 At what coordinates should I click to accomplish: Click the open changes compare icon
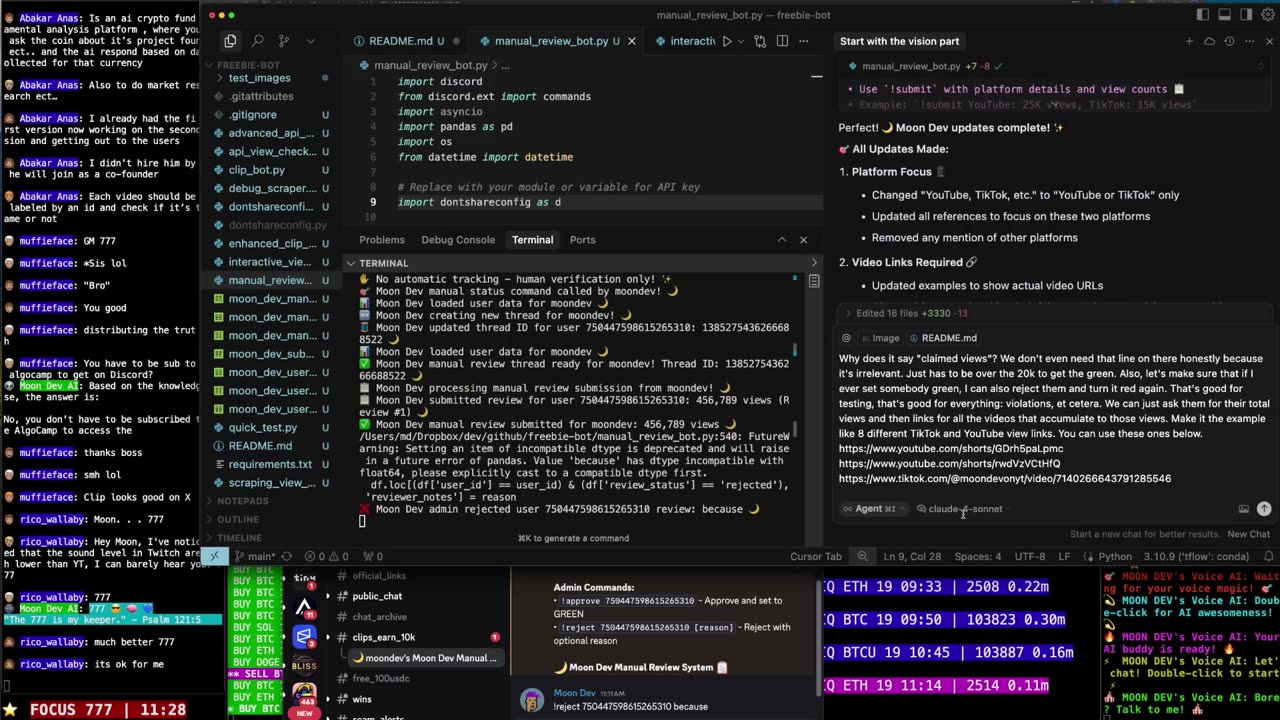[x=760, y=41]
